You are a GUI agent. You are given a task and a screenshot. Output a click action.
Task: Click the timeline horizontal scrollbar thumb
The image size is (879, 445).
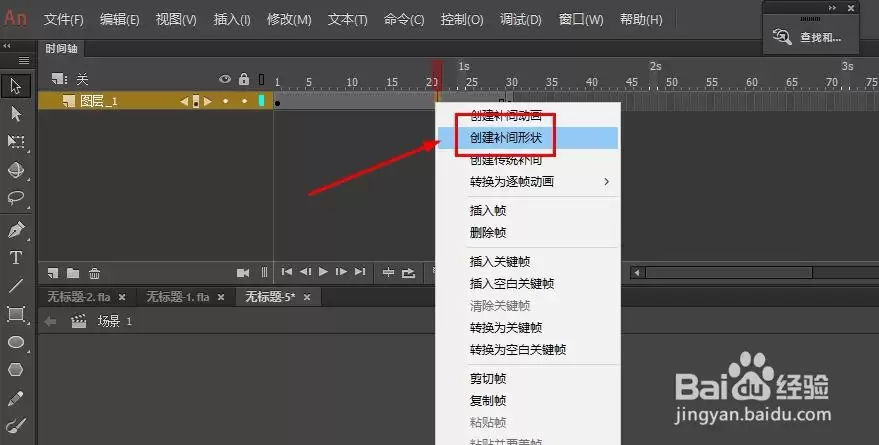(x=729, y=273)
